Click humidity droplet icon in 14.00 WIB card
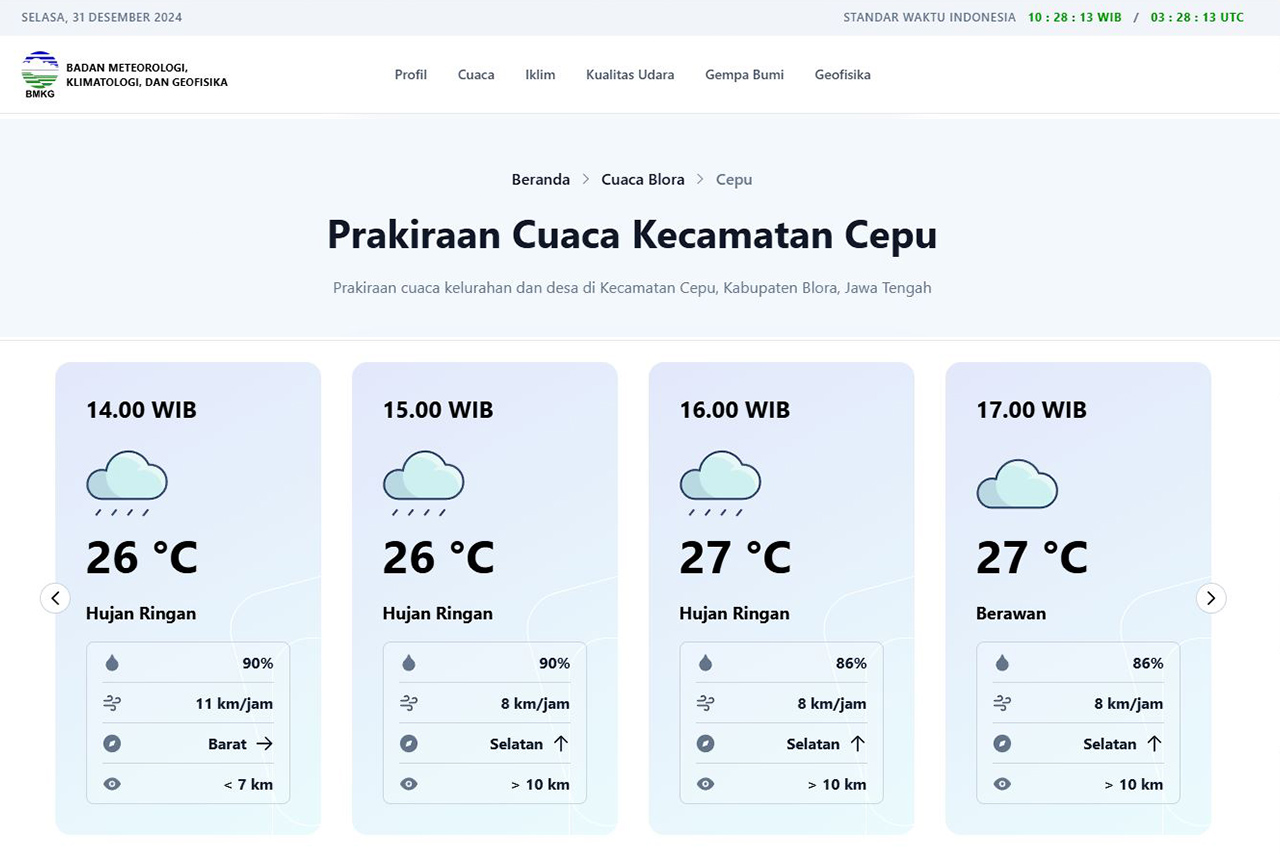Image resolution: width=1280 pixels, height=854 pixels. [x=112, y=663]
